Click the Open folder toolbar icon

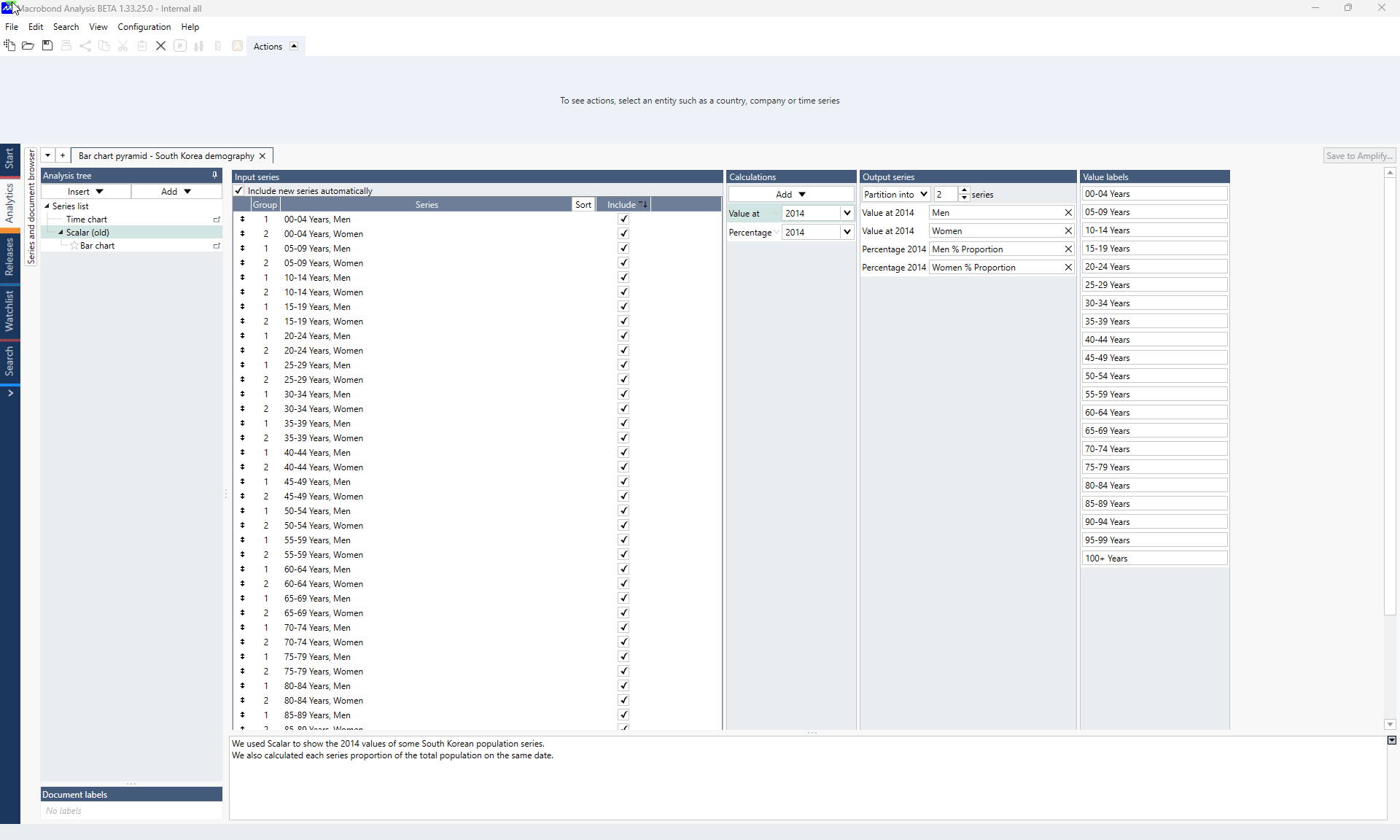point(28,45)
